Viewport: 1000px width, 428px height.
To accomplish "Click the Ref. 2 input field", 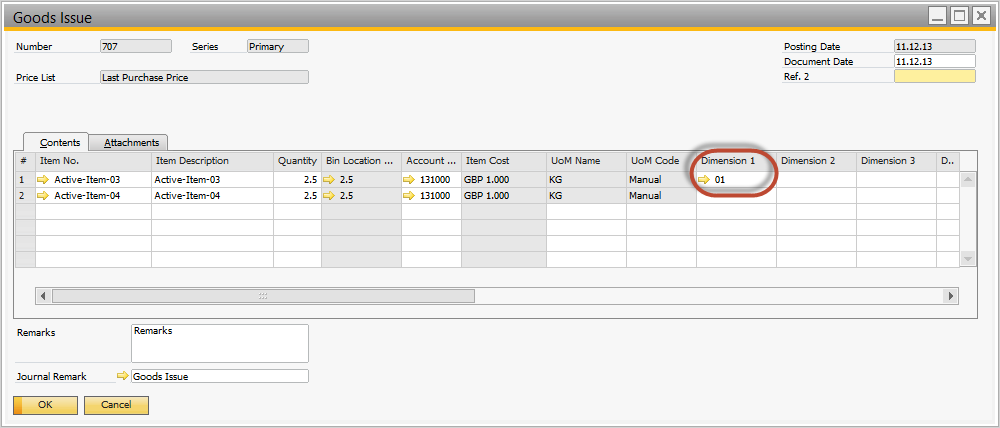I will 934,76.
